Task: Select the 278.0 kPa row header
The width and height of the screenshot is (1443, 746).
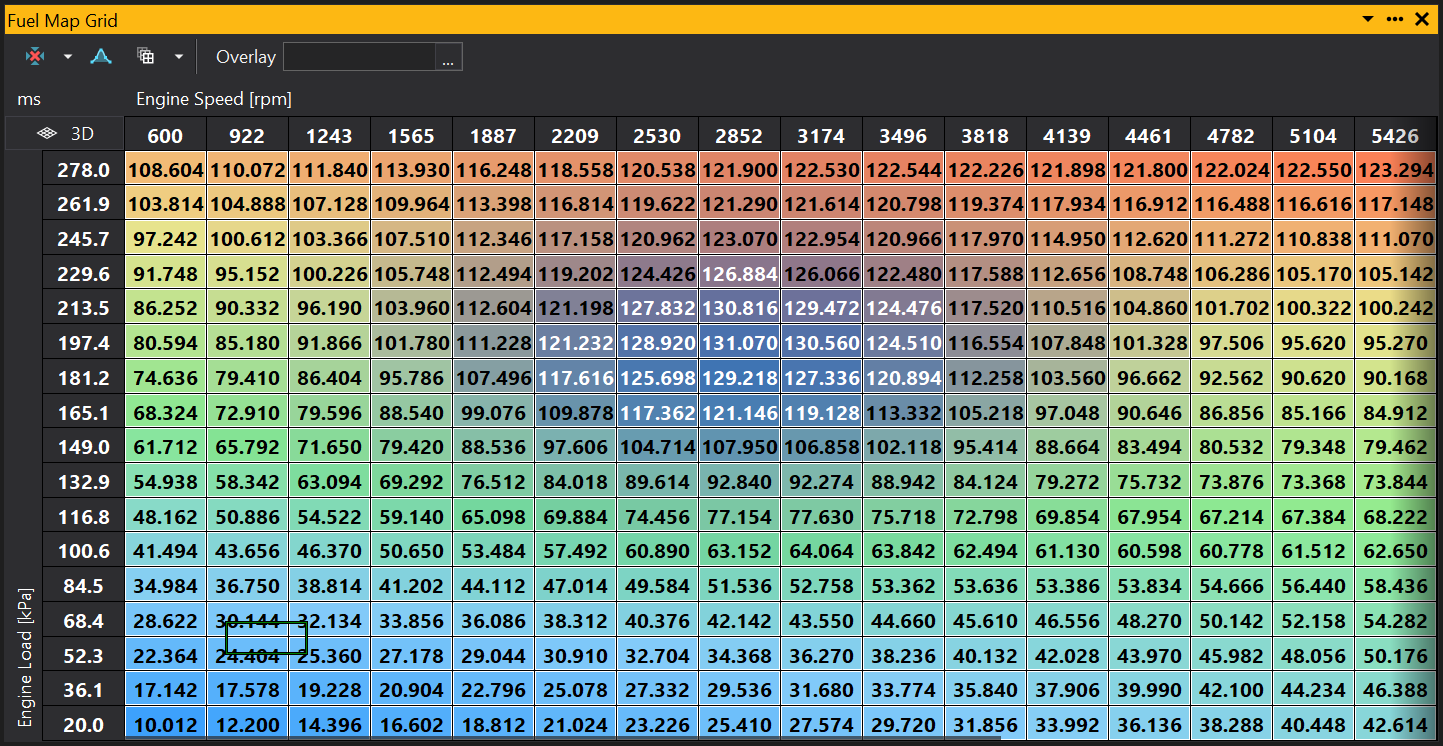Action: 83,171
